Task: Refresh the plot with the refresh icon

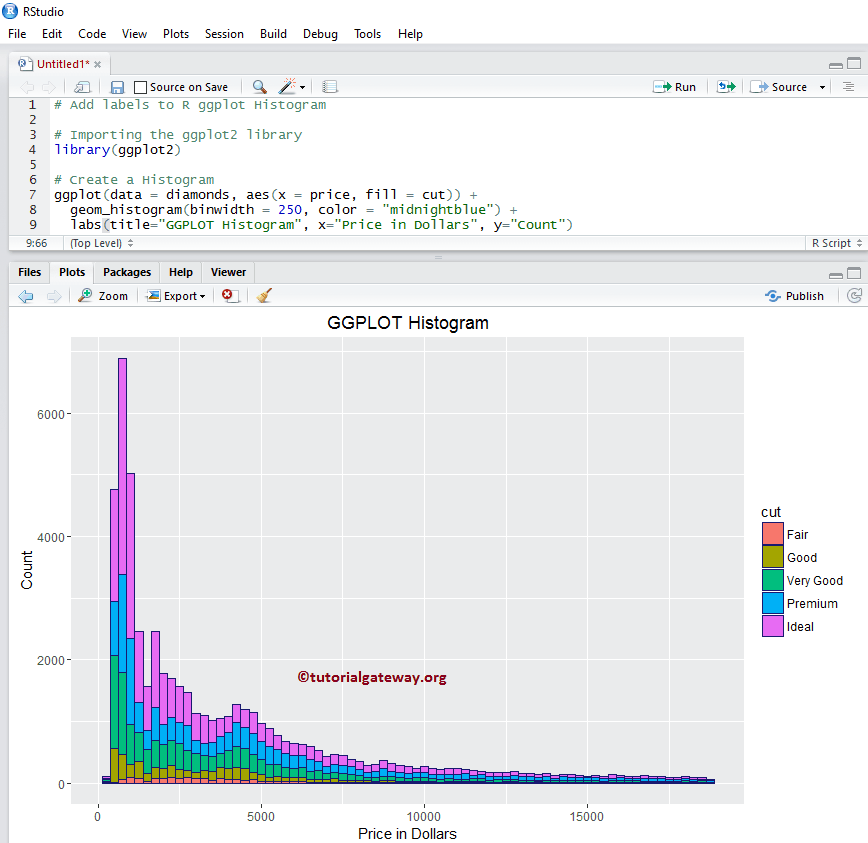Action: coord(855,295)
